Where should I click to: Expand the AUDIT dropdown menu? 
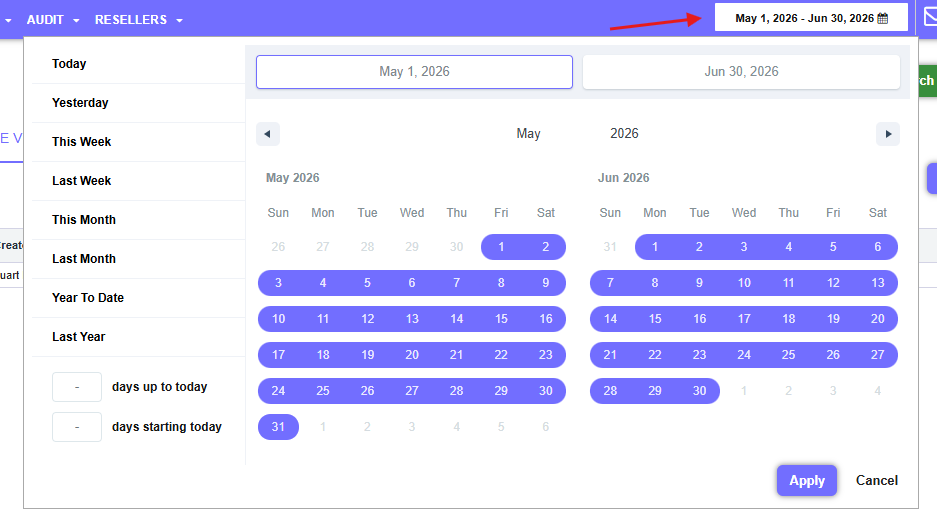click(53, 20)
